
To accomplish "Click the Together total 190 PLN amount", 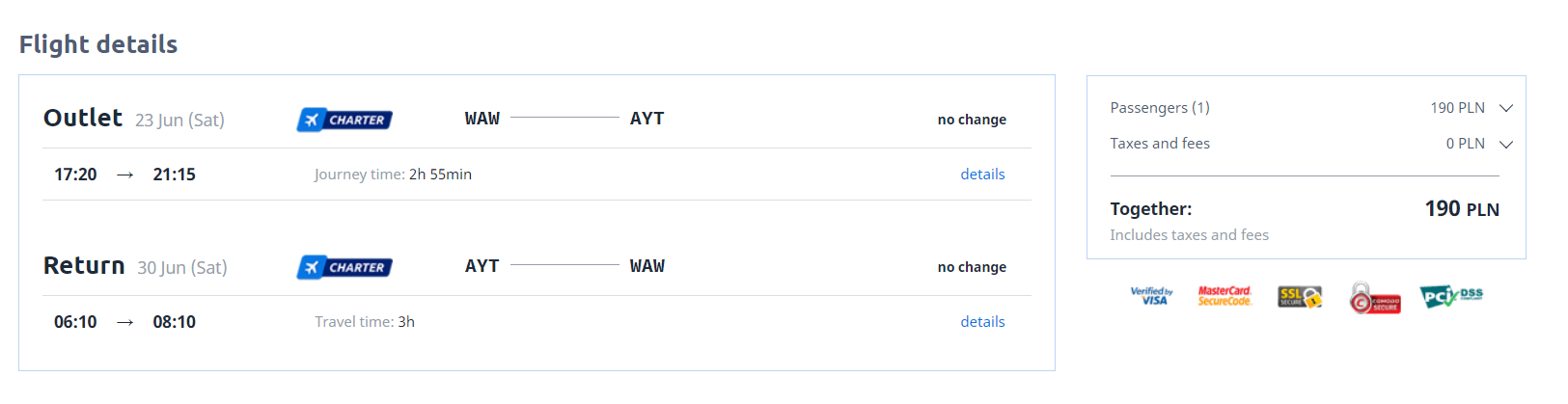I will [x=1462, y=208].
